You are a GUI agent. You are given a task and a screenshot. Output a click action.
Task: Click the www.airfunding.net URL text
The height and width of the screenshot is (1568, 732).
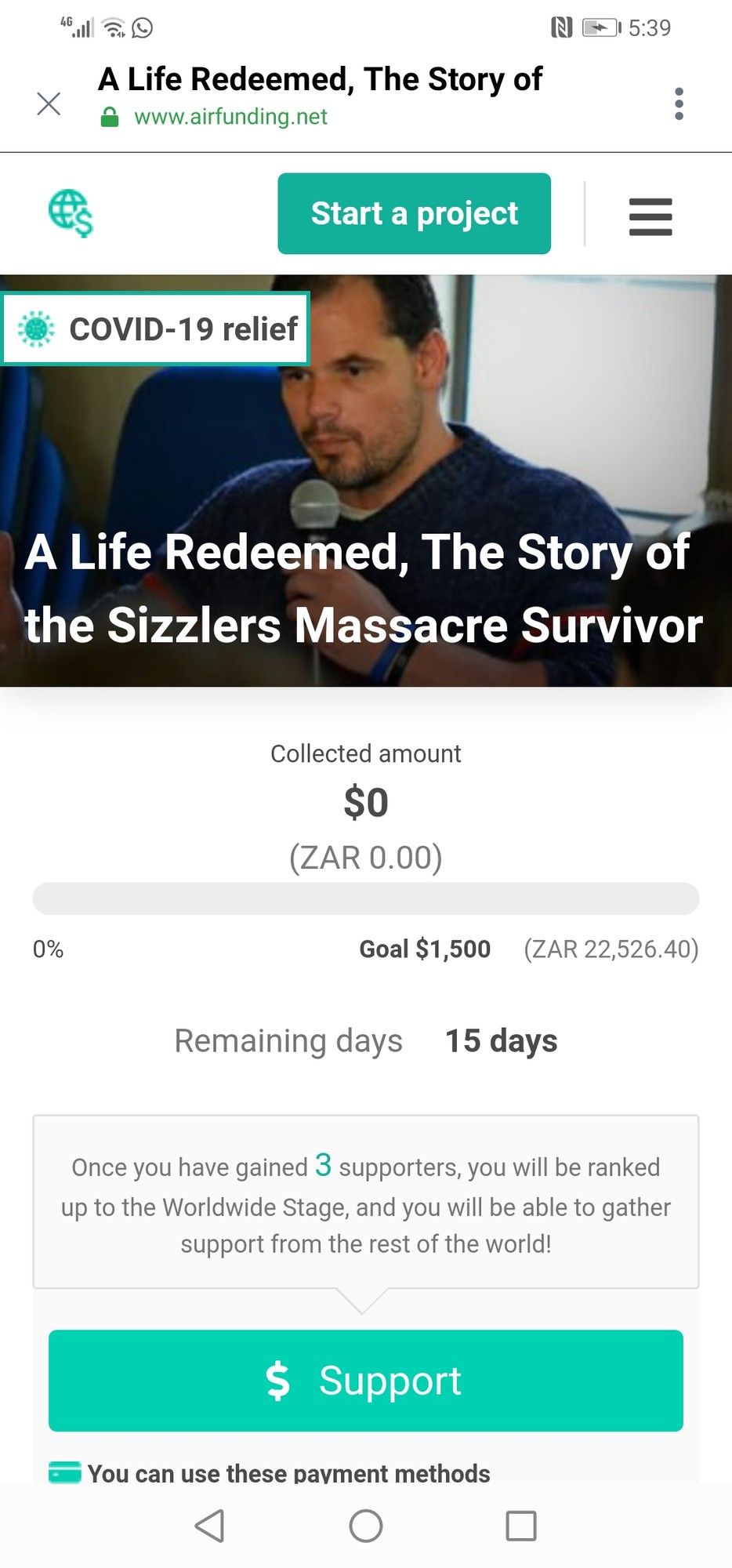tap(230, 117)
